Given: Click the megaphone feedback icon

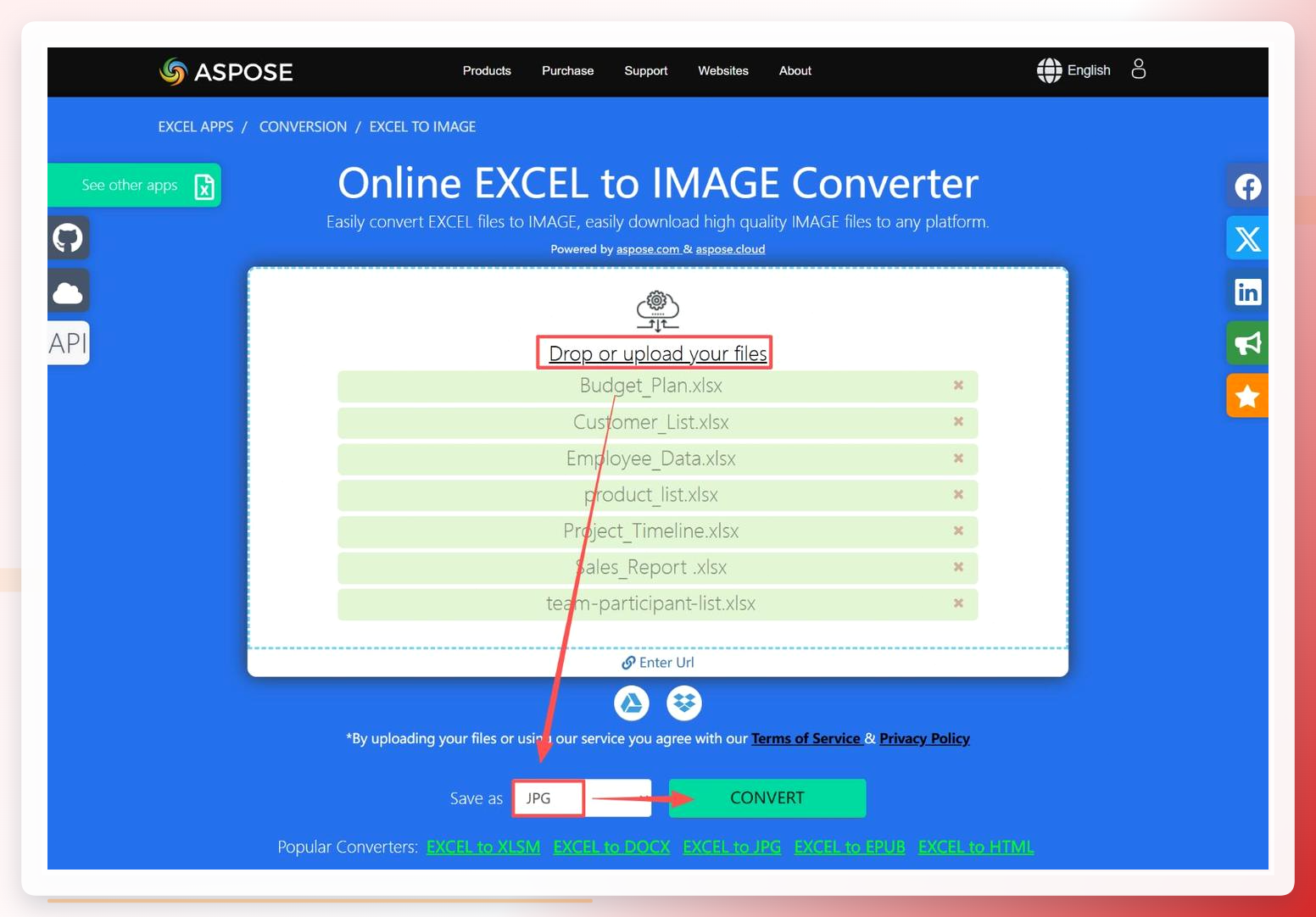Looking at the screenshot, I should pos(1247,343).
